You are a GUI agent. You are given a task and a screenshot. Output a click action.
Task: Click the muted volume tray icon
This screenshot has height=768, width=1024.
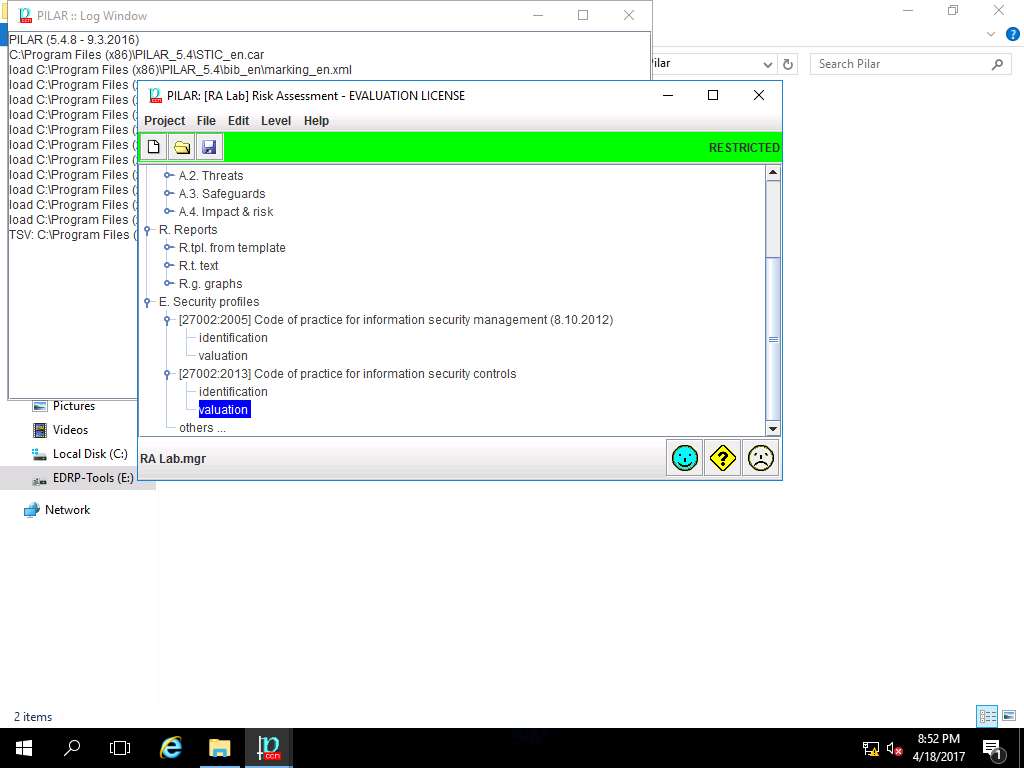point(895,749)
